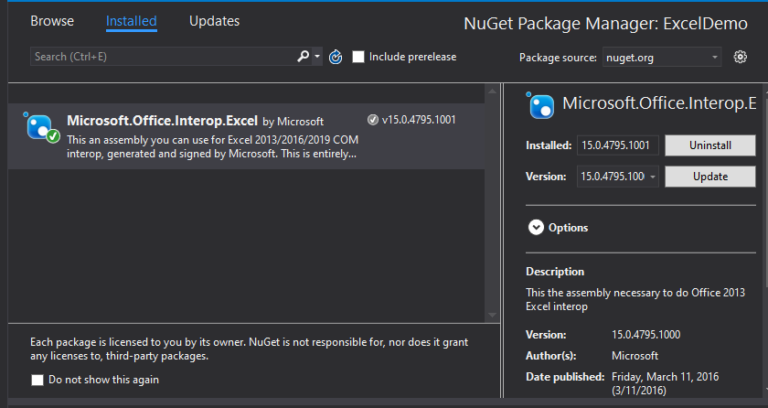Viewport: 768px width, 408px height.
Task: Open package source settings gear
Action: [740, 57]
